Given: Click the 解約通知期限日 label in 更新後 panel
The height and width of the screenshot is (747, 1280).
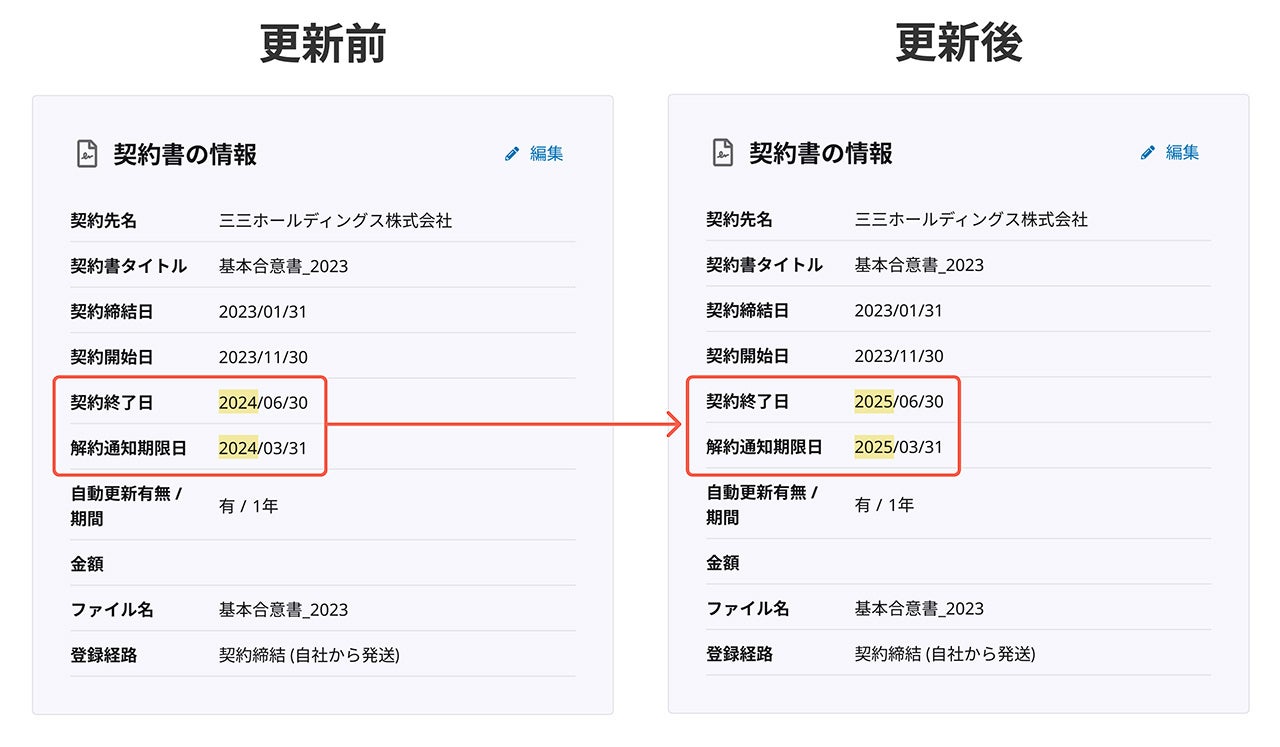Looking at the screenshot, I should pyautogui.click(x=764, y=446).
